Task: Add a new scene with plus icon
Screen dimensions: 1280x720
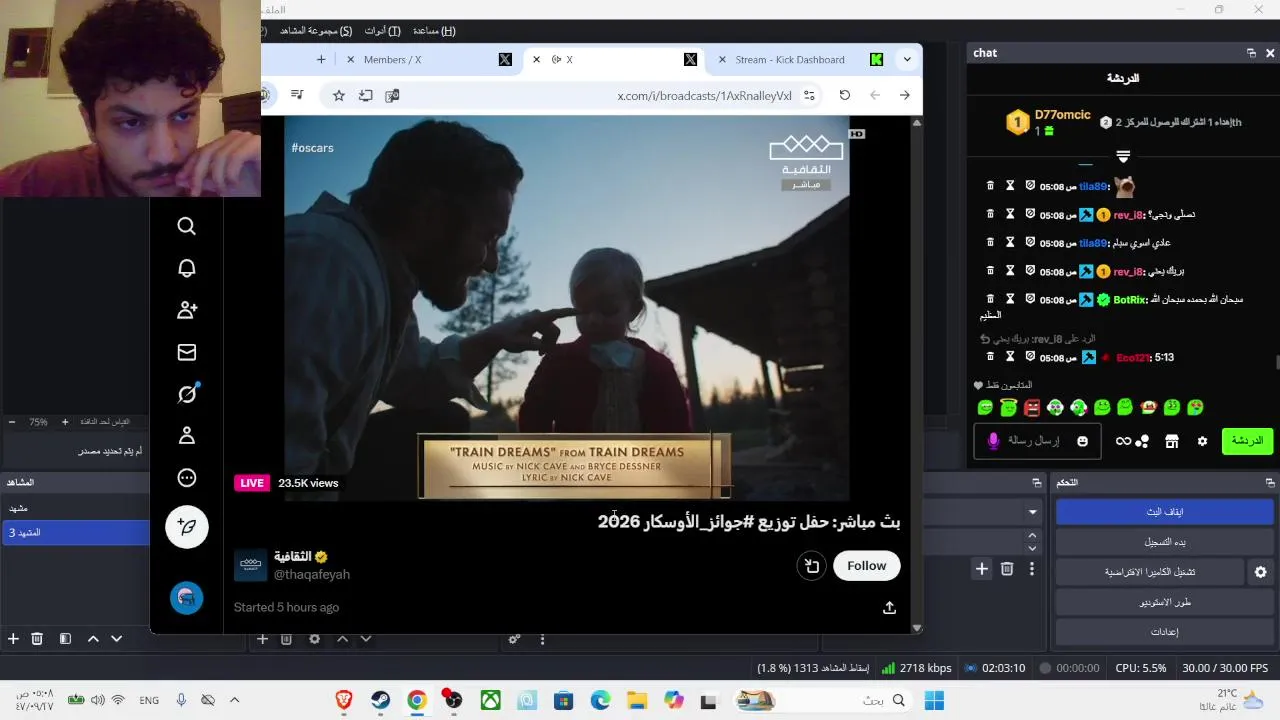Action: pos(13,638)
